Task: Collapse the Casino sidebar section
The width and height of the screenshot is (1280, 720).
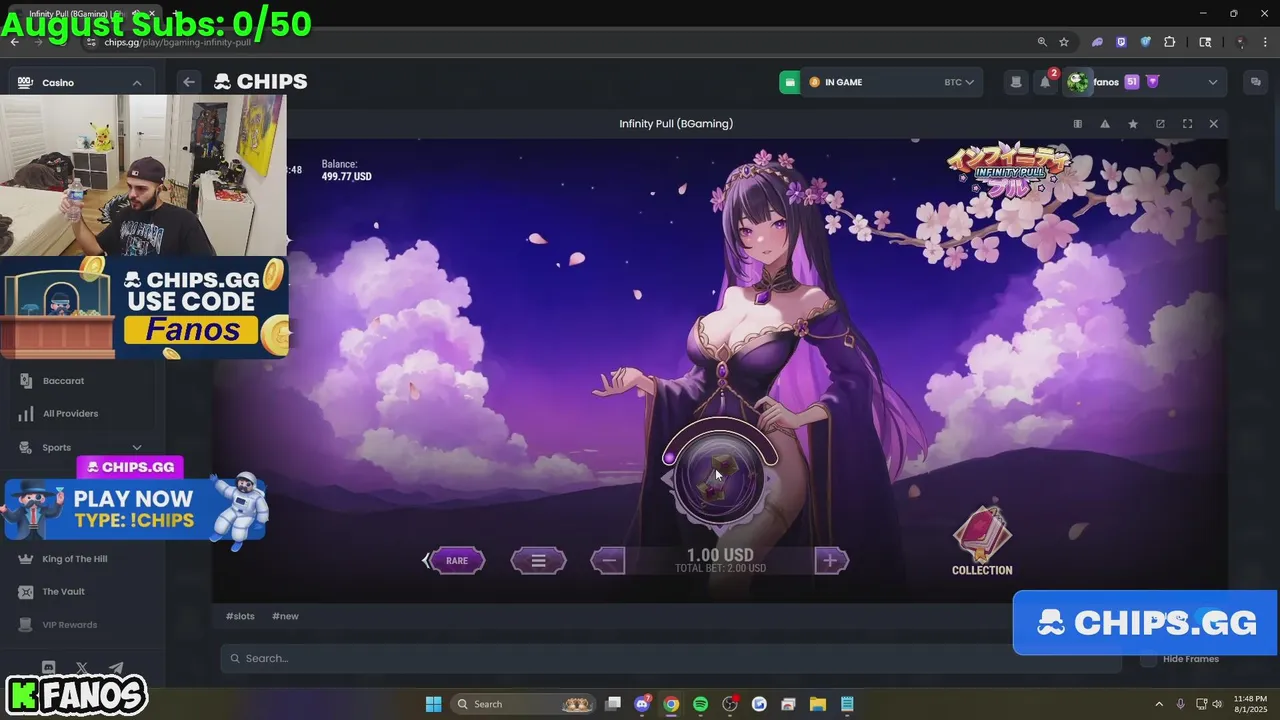Action: click(x=137, y=83)
